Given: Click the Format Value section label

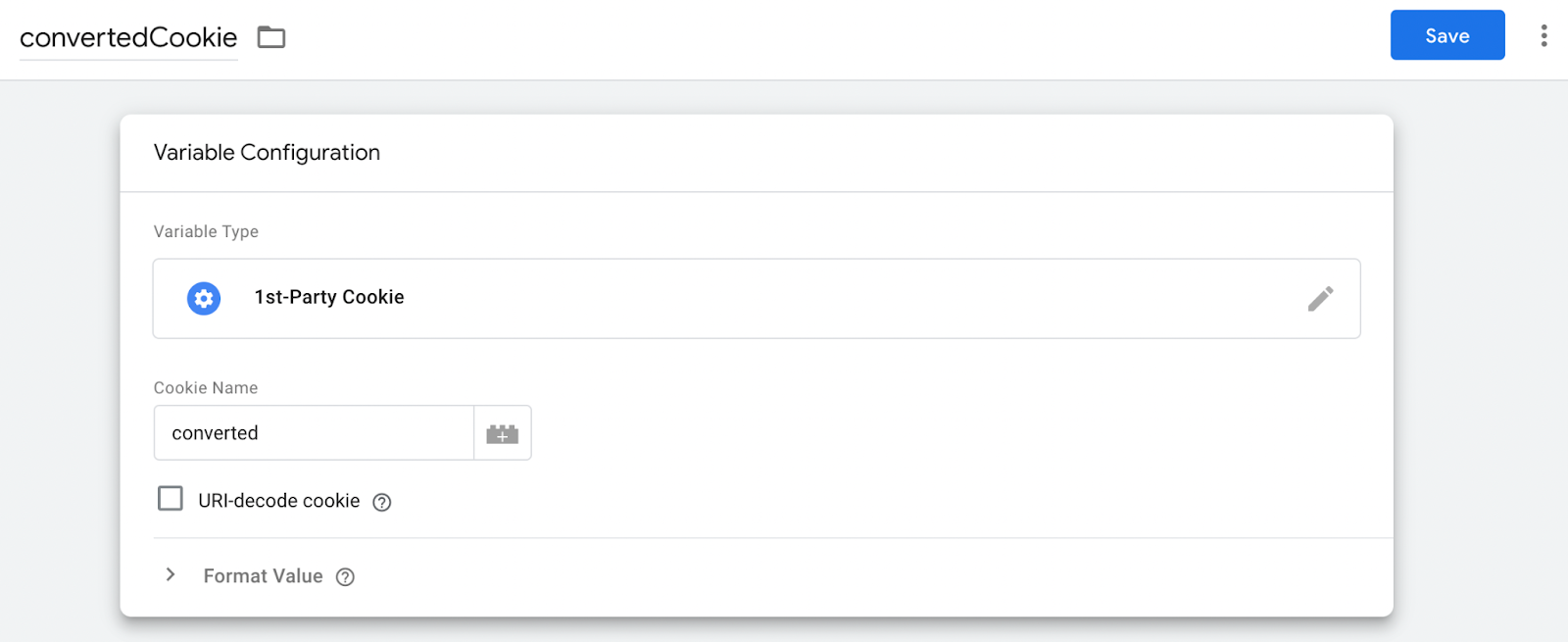Looking at the screenshot, I should point(263,576).
